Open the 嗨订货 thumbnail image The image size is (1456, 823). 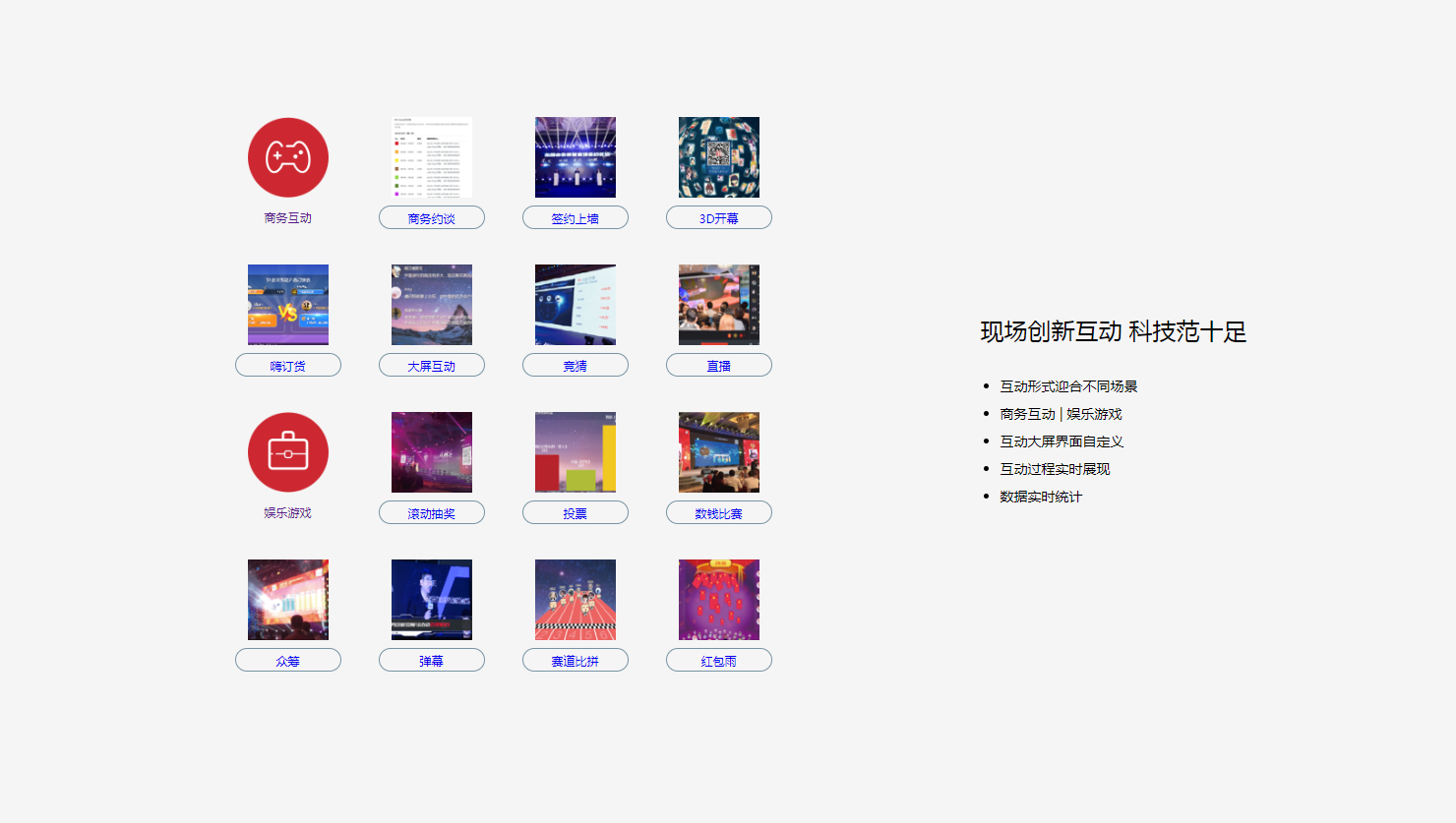click(x=288, y=305)
